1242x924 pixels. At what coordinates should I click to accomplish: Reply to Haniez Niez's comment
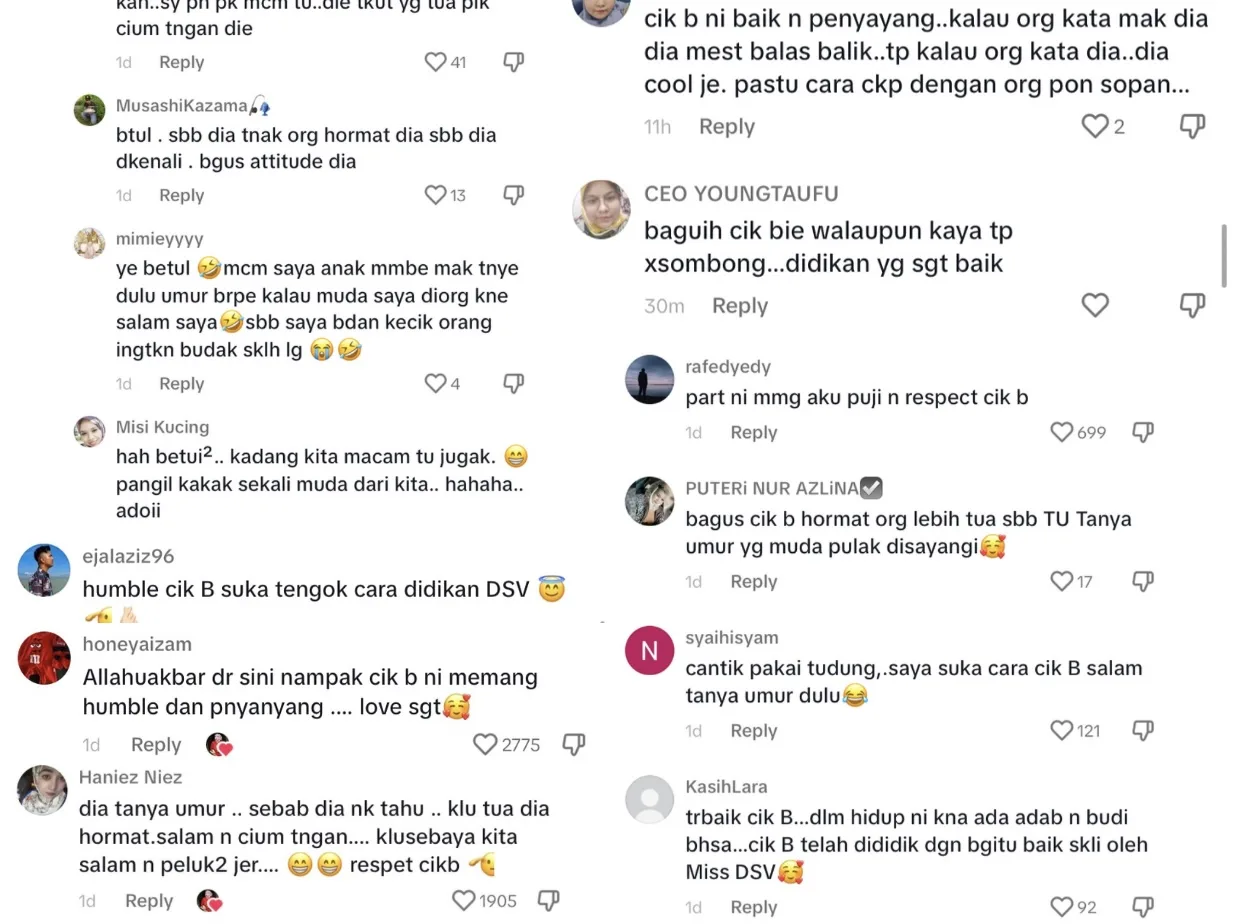pos(149,901)
